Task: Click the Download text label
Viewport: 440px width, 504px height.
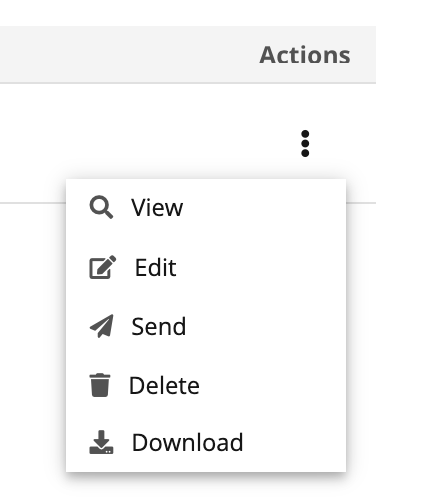Action: [x=188, y=442]
